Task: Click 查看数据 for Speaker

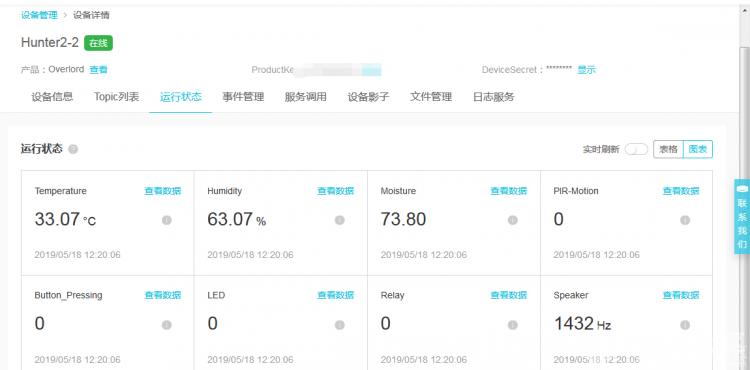Action: (681, 295)
